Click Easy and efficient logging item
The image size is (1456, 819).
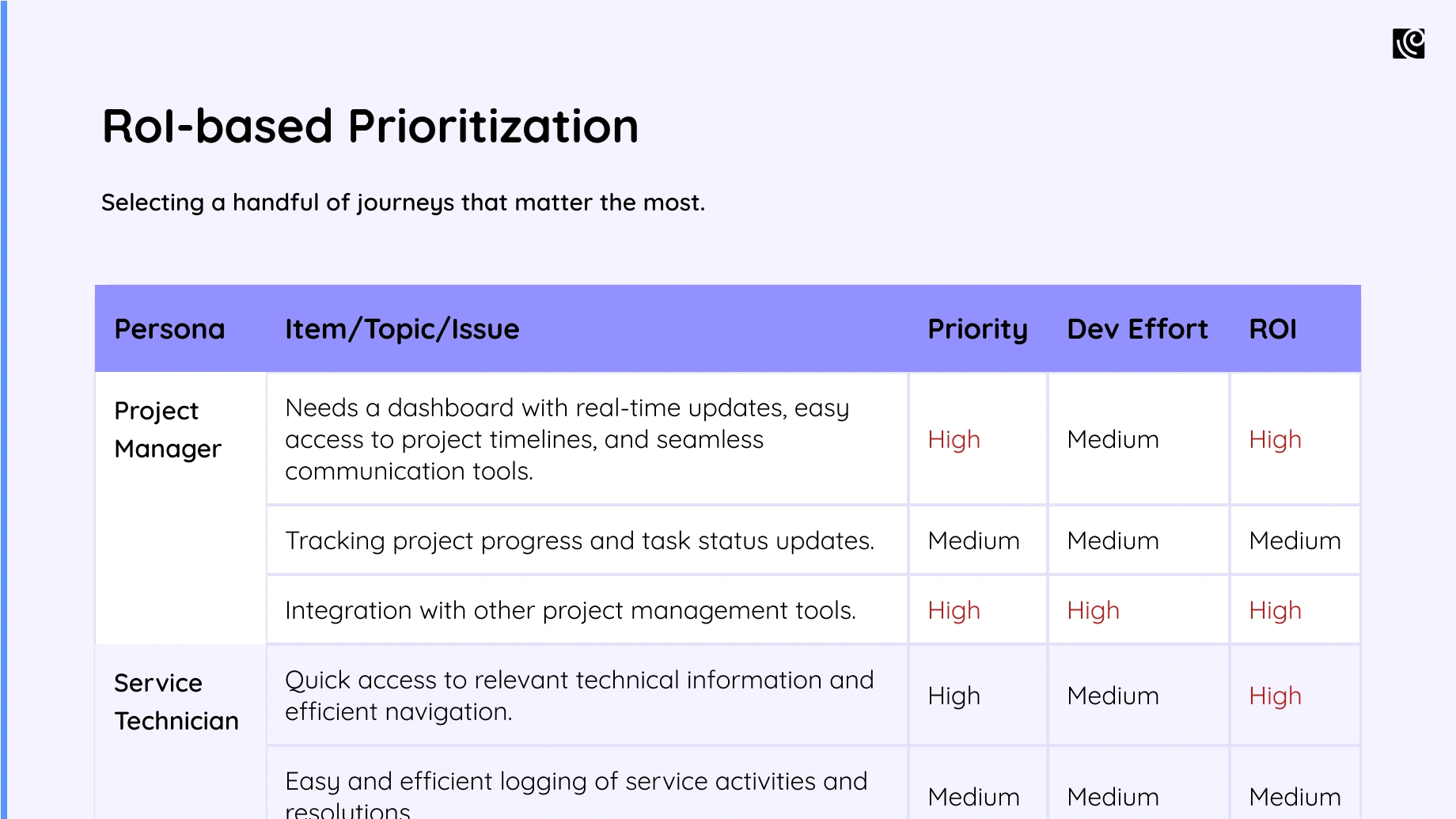[x=576, y=793]
